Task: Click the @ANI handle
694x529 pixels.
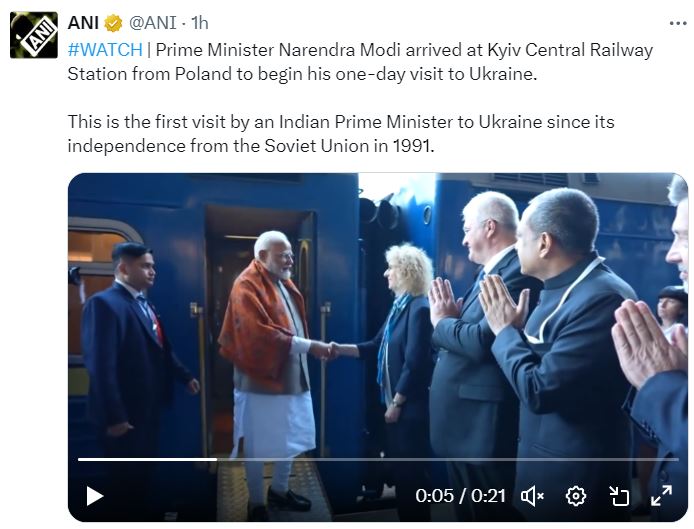Action: [x=153, y=23]
